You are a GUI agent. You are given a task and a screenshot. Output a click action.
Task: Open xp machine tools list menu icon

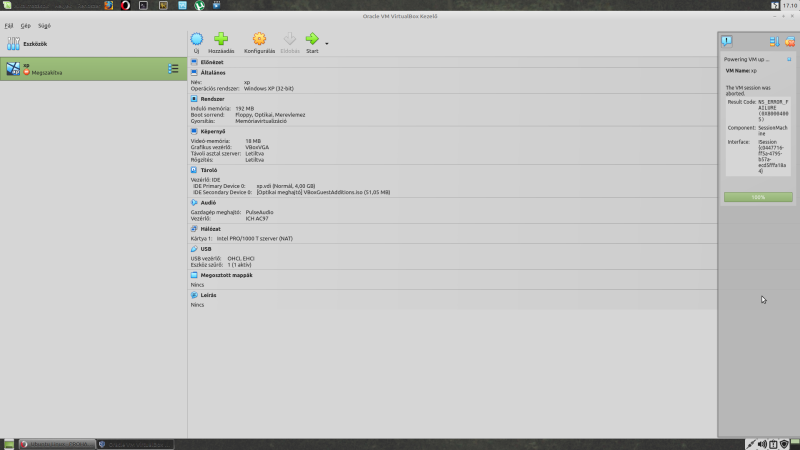coord(173,69)
